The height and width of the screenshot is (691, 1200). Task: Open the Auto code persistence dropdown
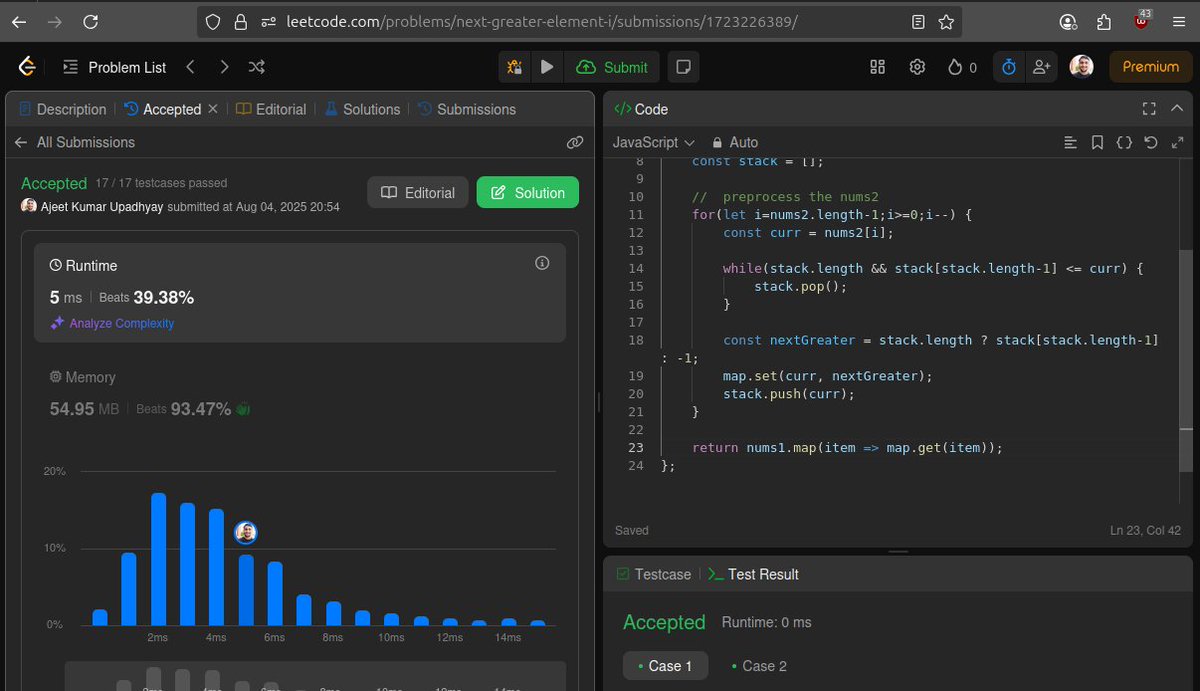(x=735, y=142)
